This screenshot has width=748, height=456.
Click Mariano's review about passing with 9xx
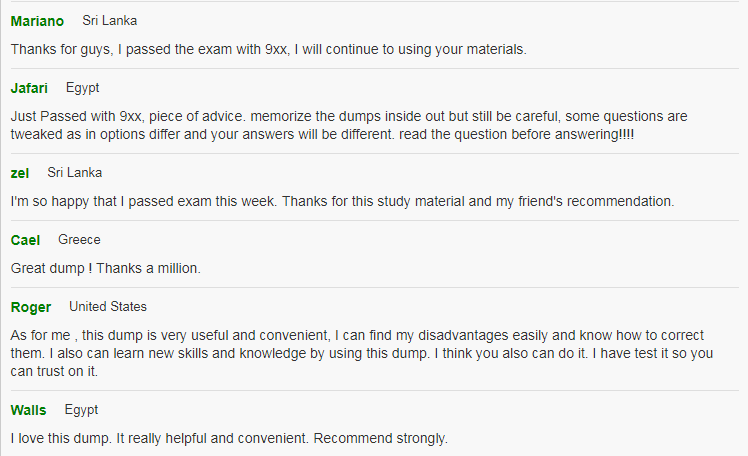[x=269, y=50]
